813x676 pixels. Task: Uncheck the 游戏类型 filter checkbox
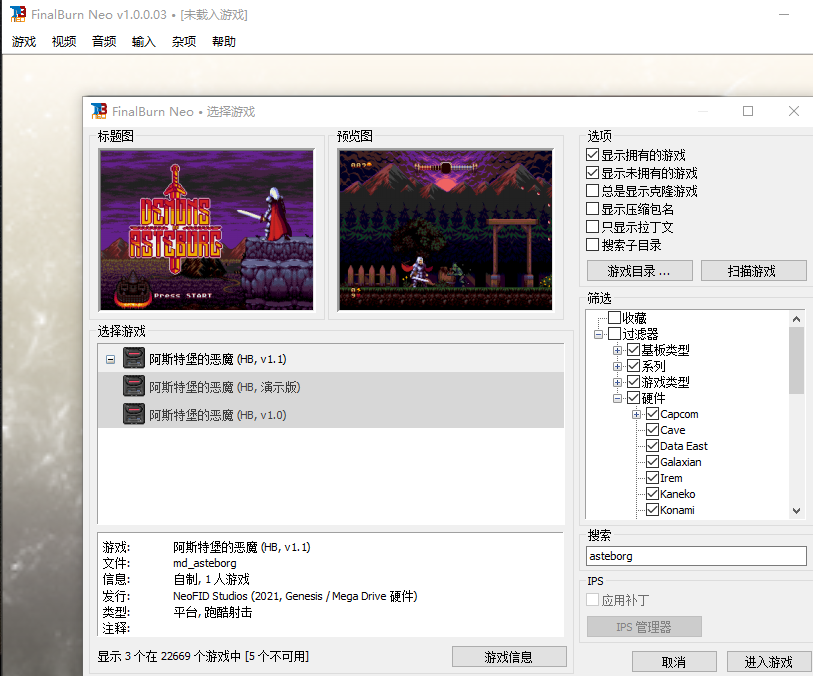point(634,382)
